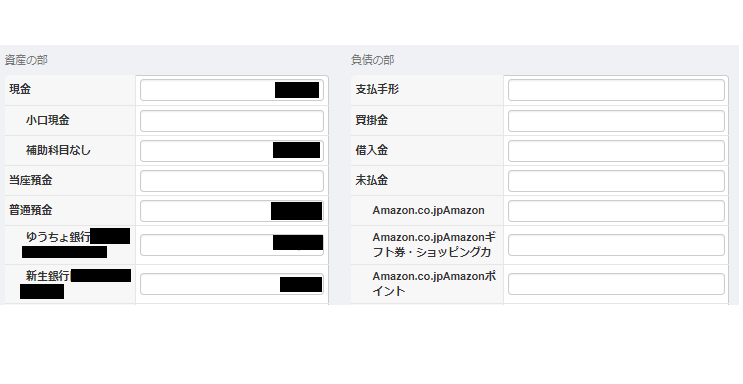This screenshot has height=384, width=743.
Task: Click the 借入金 row label
Action: [x=372, y=150]
